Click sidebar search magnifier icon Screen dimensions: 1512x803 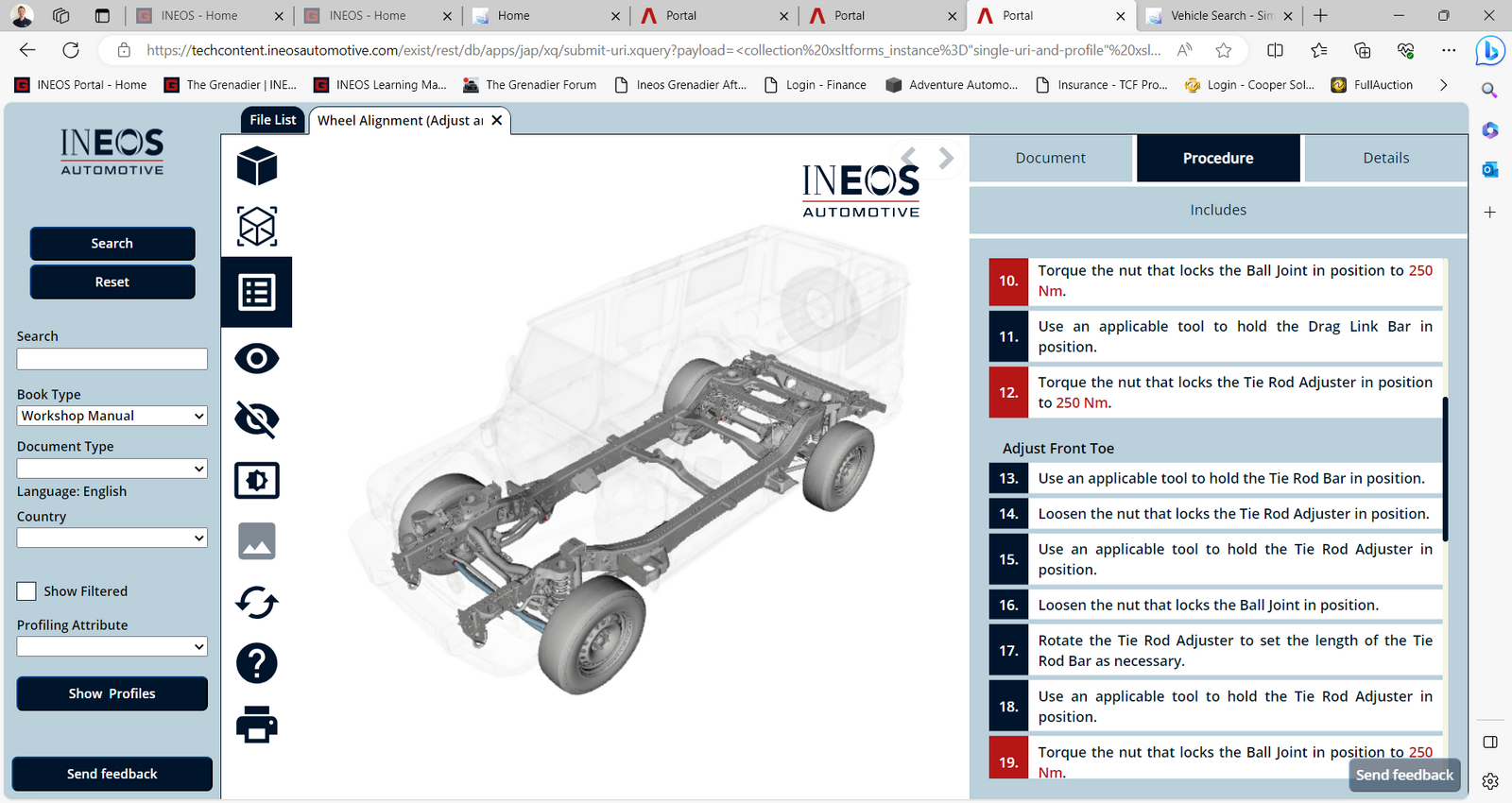pos(1489,90)
